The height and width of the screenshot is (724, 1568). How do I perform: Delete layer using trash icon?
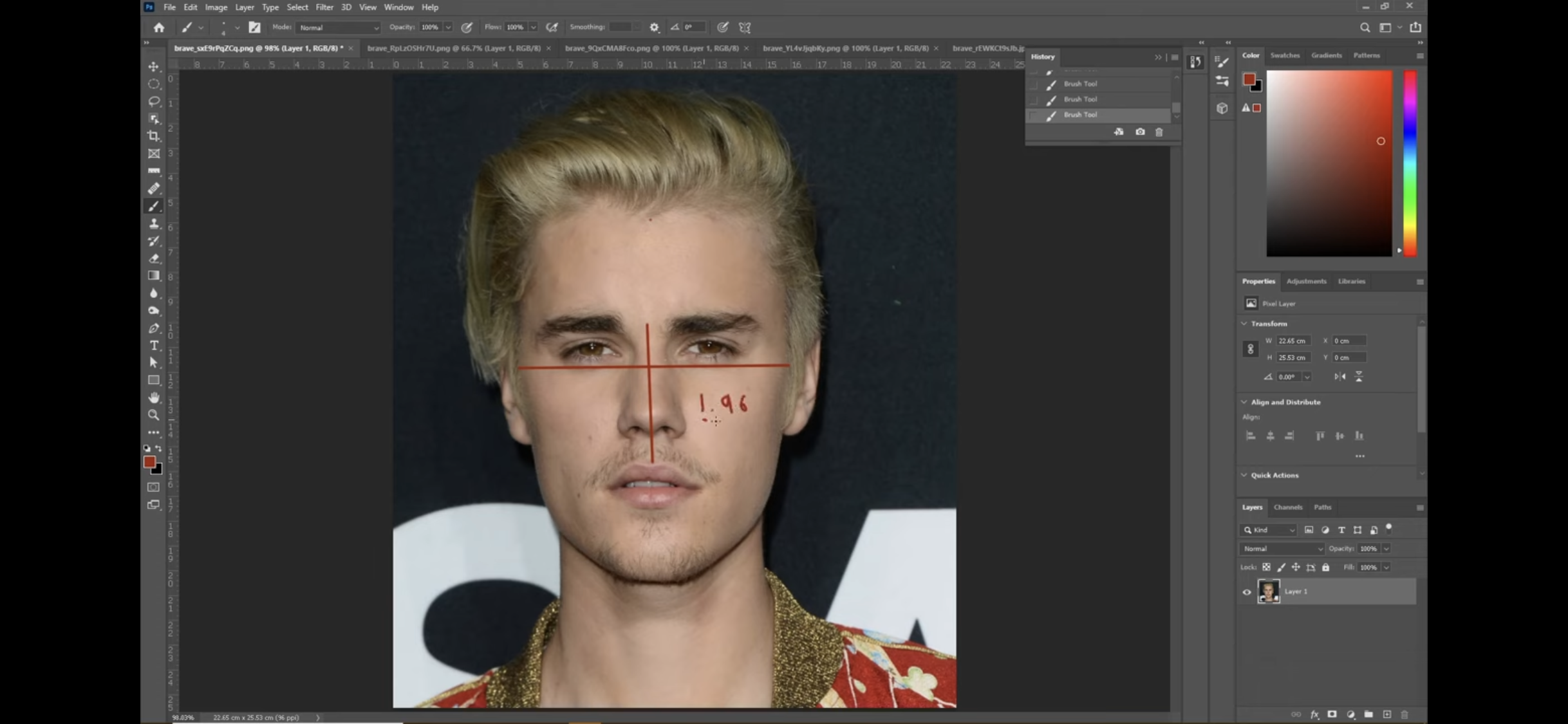point(1405,714)
